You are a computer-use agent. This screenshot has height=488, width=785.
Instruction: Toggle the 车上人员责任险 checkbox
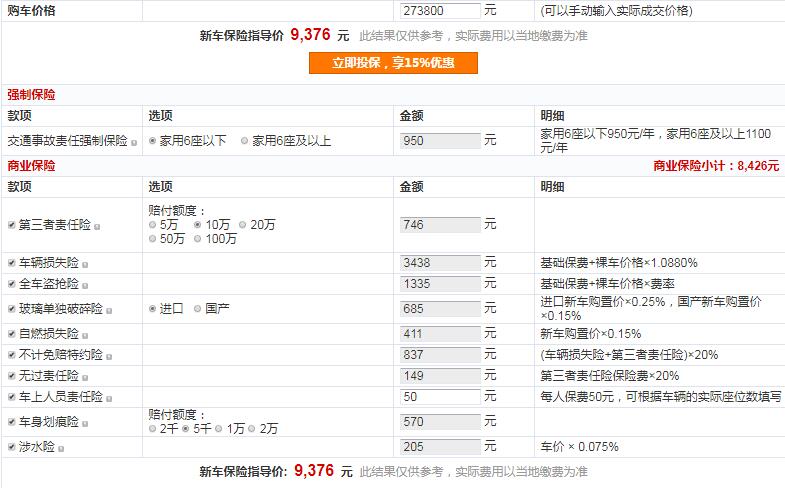tap(12, 397)
